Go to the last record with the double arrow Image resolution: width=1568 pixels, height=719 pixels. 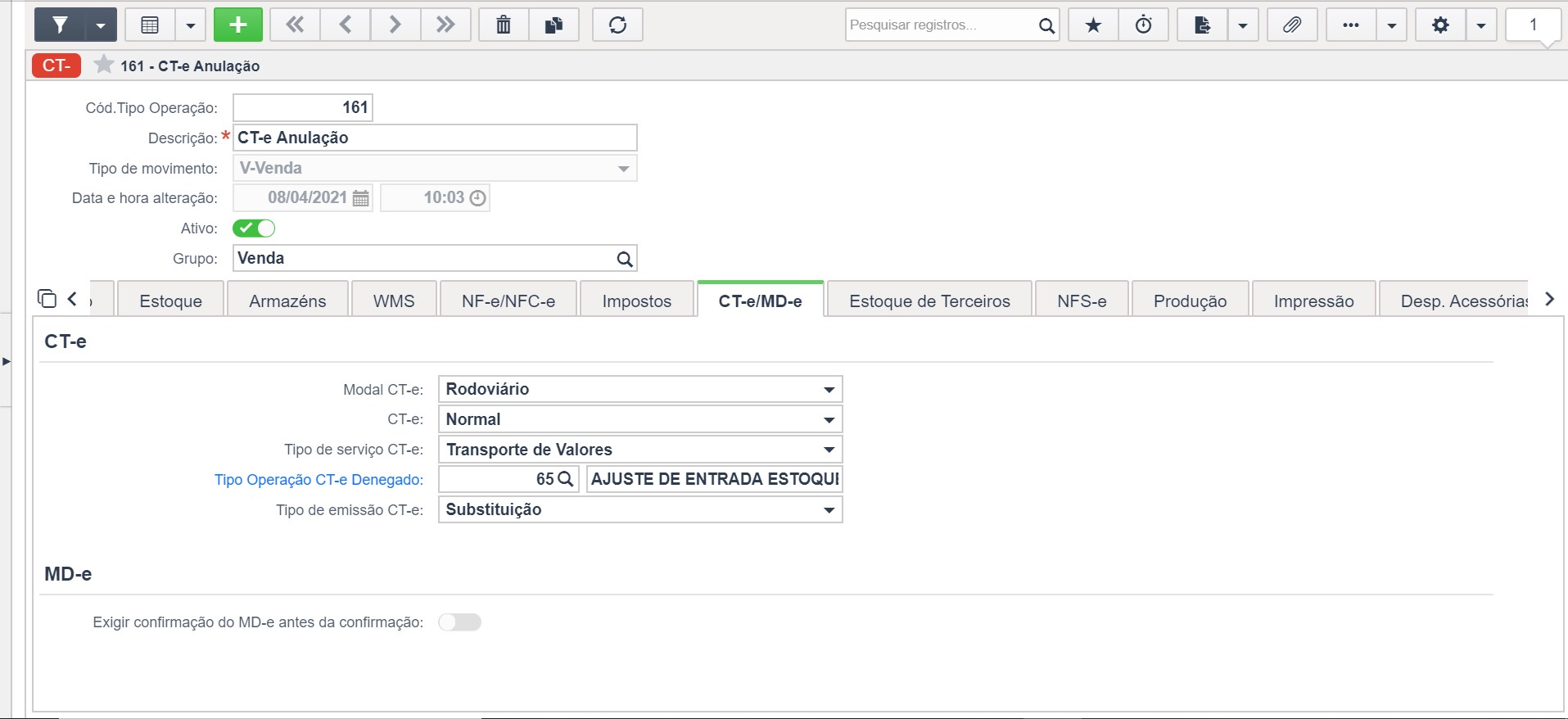445,25
